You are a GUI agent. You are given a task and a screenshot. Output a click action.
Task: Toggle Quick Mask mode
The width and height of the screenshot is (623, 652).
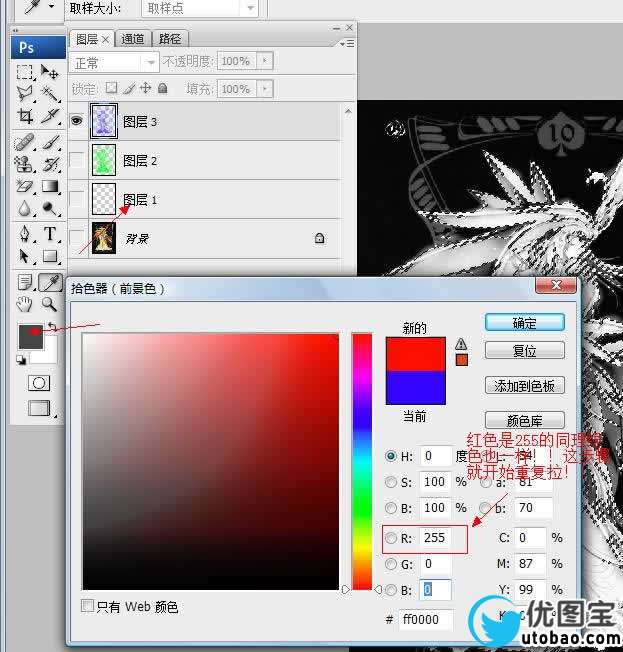(x=39, y=383)
